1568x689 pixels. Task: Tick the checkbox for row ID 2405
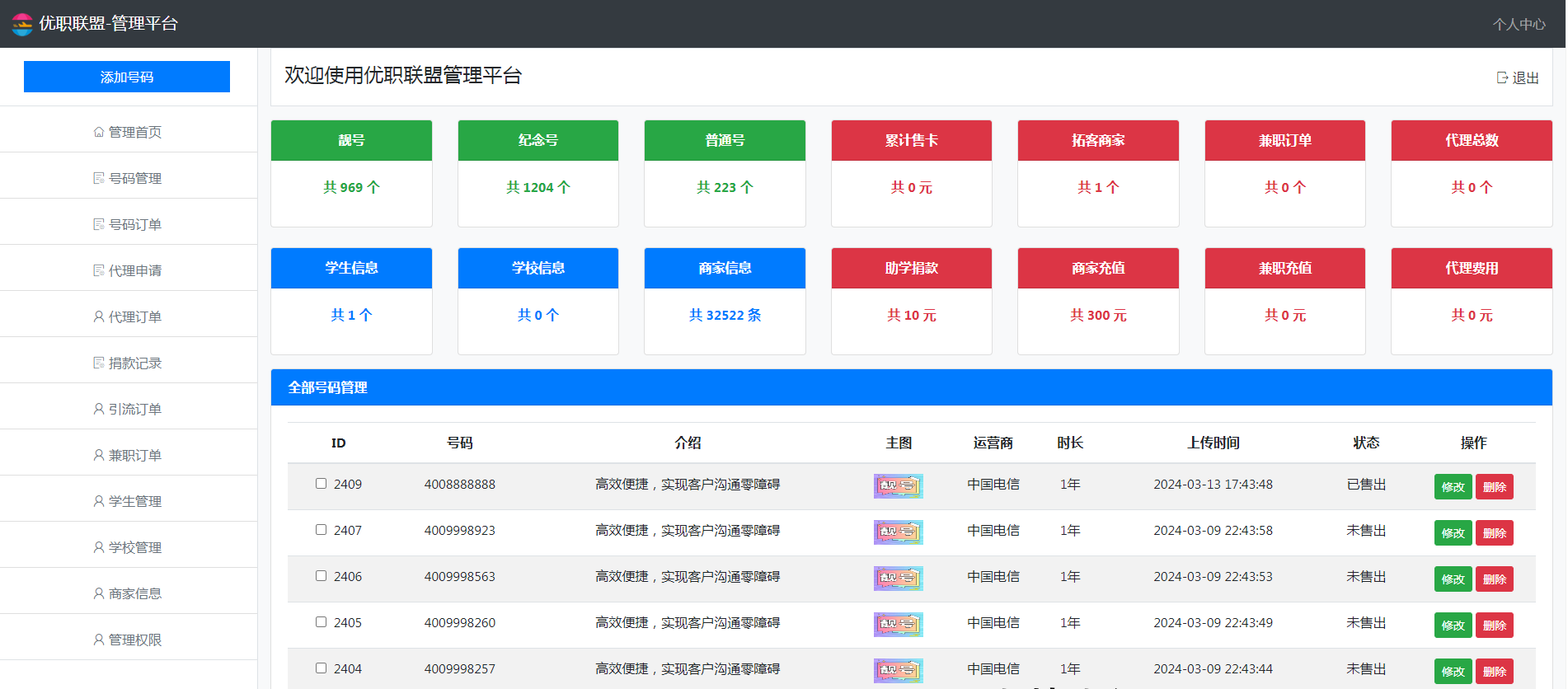tap(321, 622)
